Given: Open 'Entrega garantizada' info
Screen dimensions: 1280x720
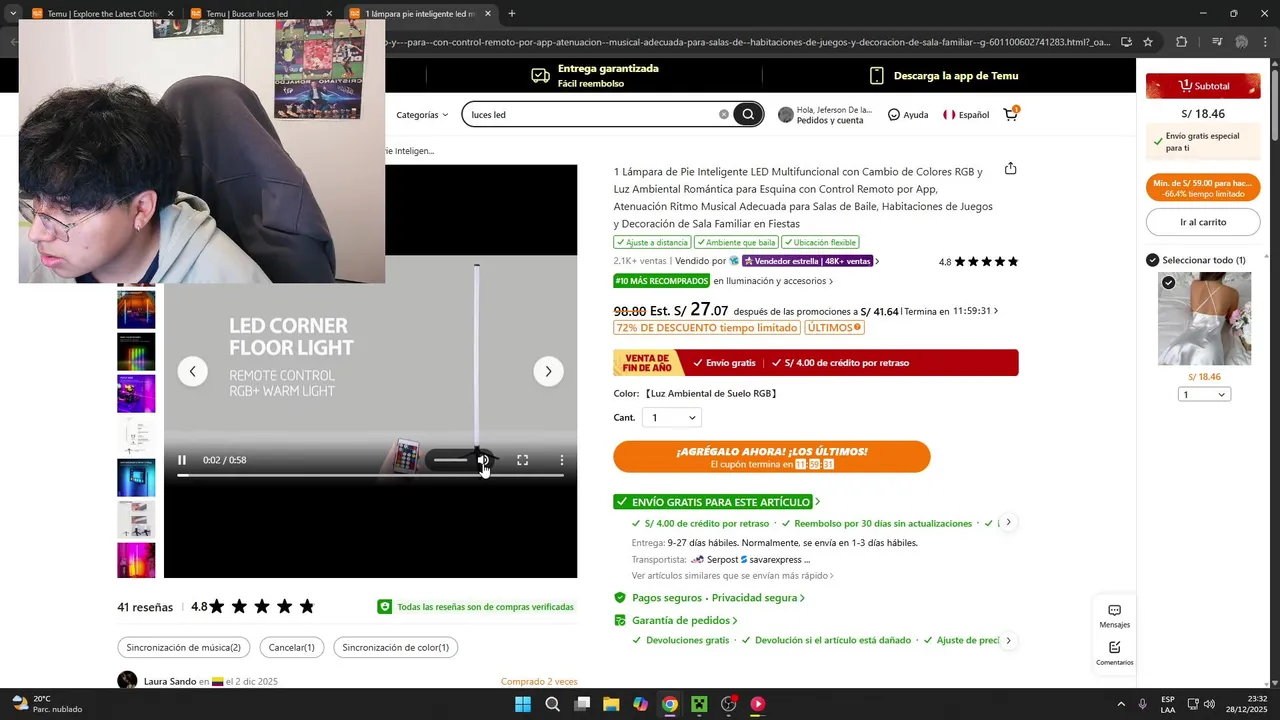Looking at the screenshot, I should coord(594,75).
